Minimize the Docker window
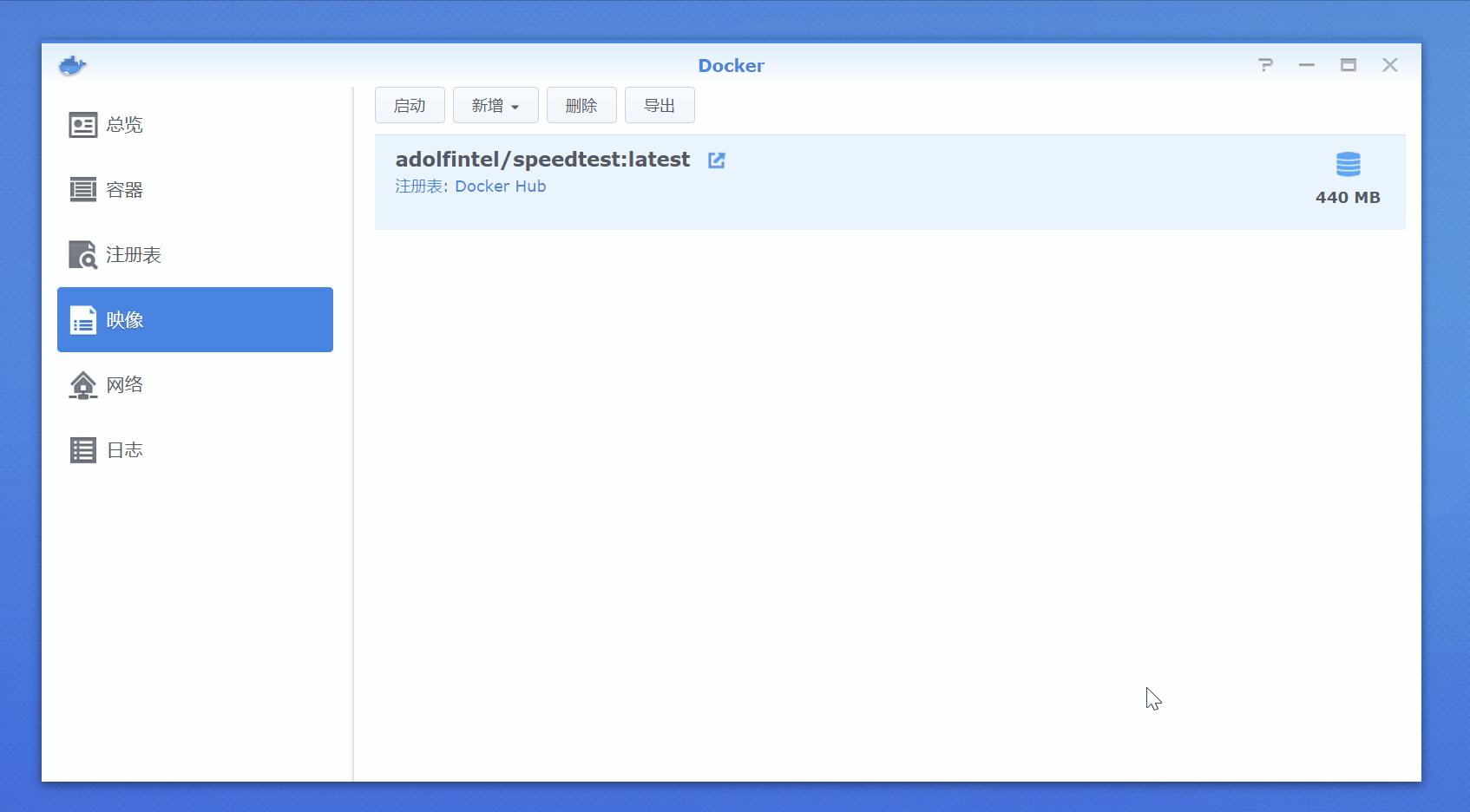 1307,65
